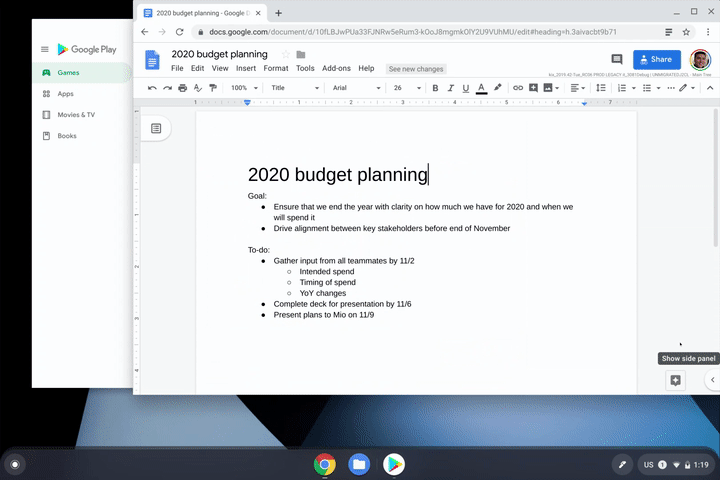720x480 pixels.
Task: Click the blue Share button
Action: click(x=656, y=60)
